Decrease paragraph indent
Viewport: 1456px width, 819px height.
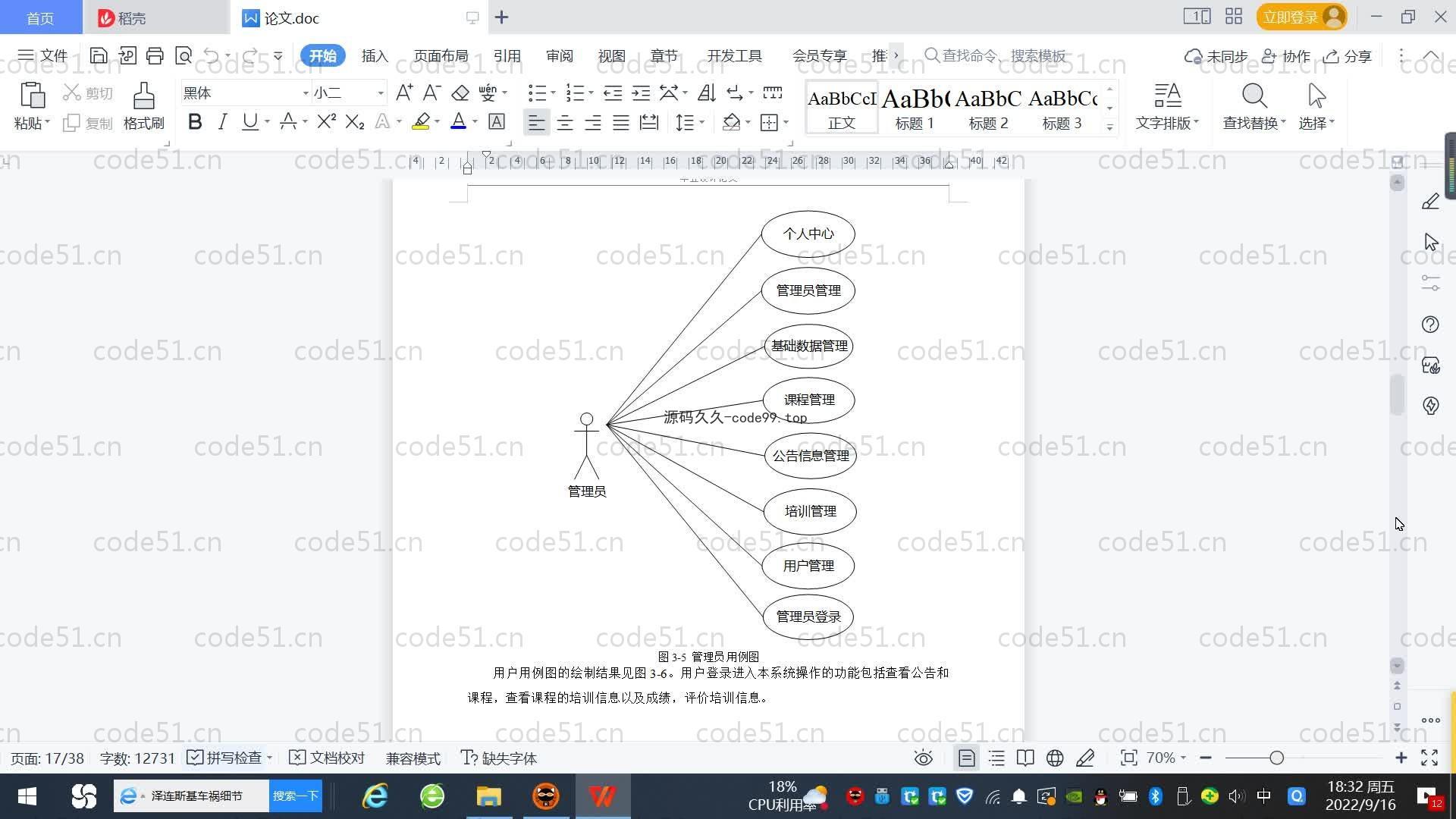point(613,93)
